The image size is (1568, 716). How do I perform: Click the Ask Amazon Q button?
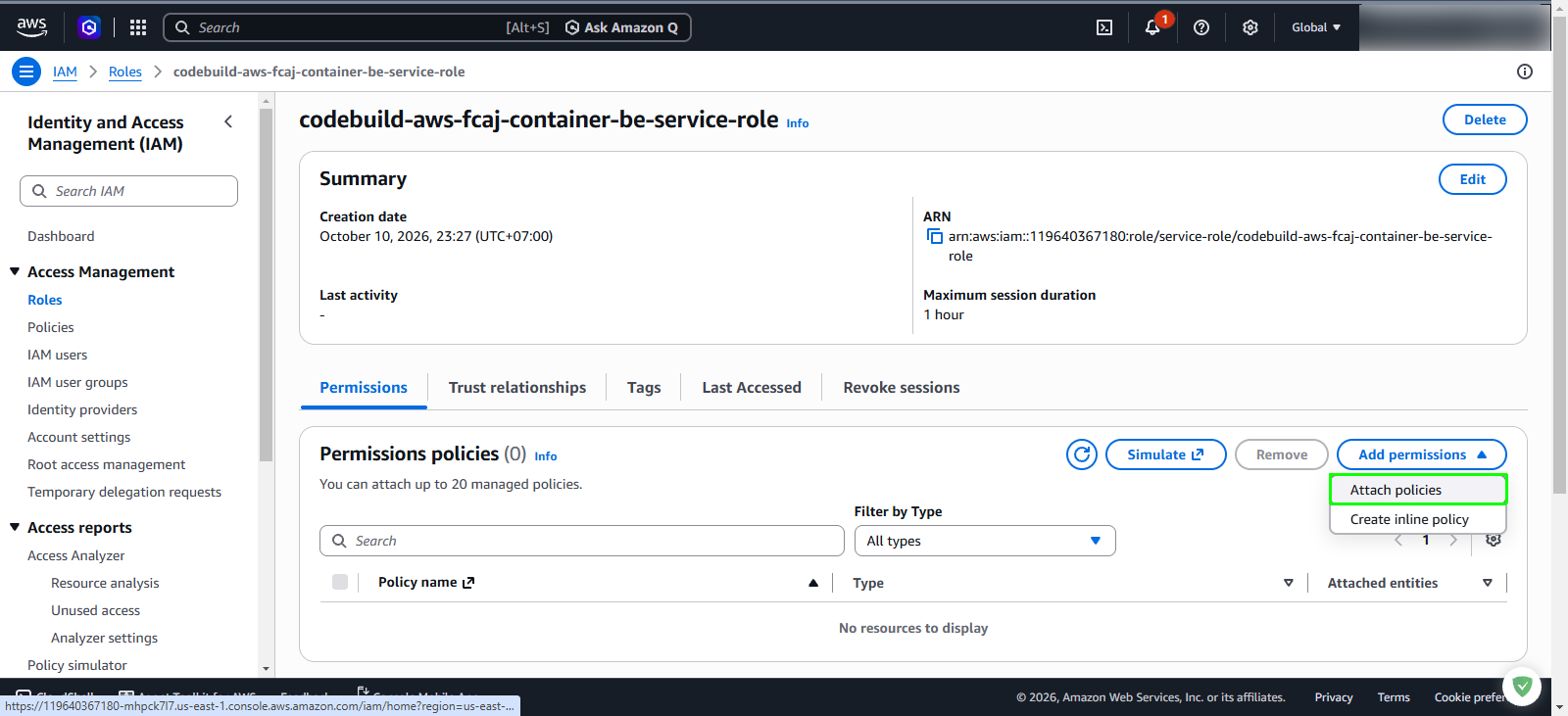point(622,27)
